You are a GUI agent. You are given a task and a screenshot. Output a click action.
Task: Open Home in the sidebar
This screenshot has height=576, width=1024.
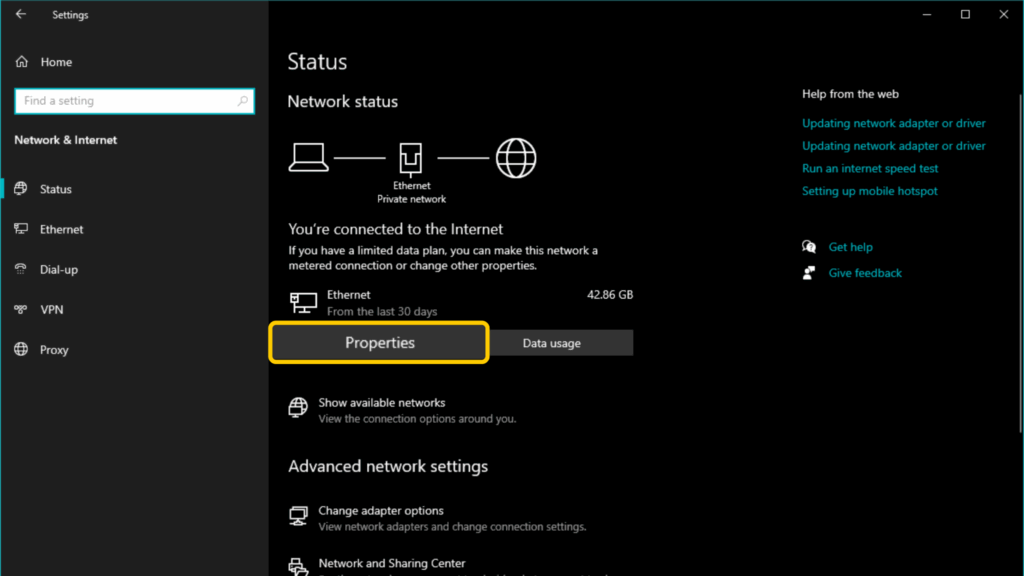tap(56, 62)
